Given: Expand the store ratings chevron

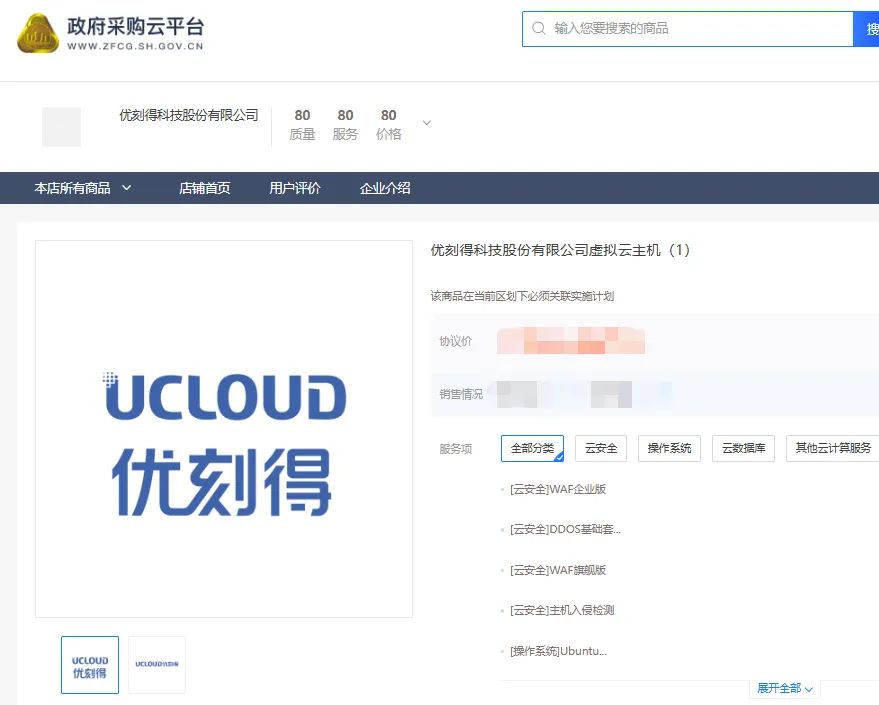Looking at the screenshot, I should (x=427, y=123).
